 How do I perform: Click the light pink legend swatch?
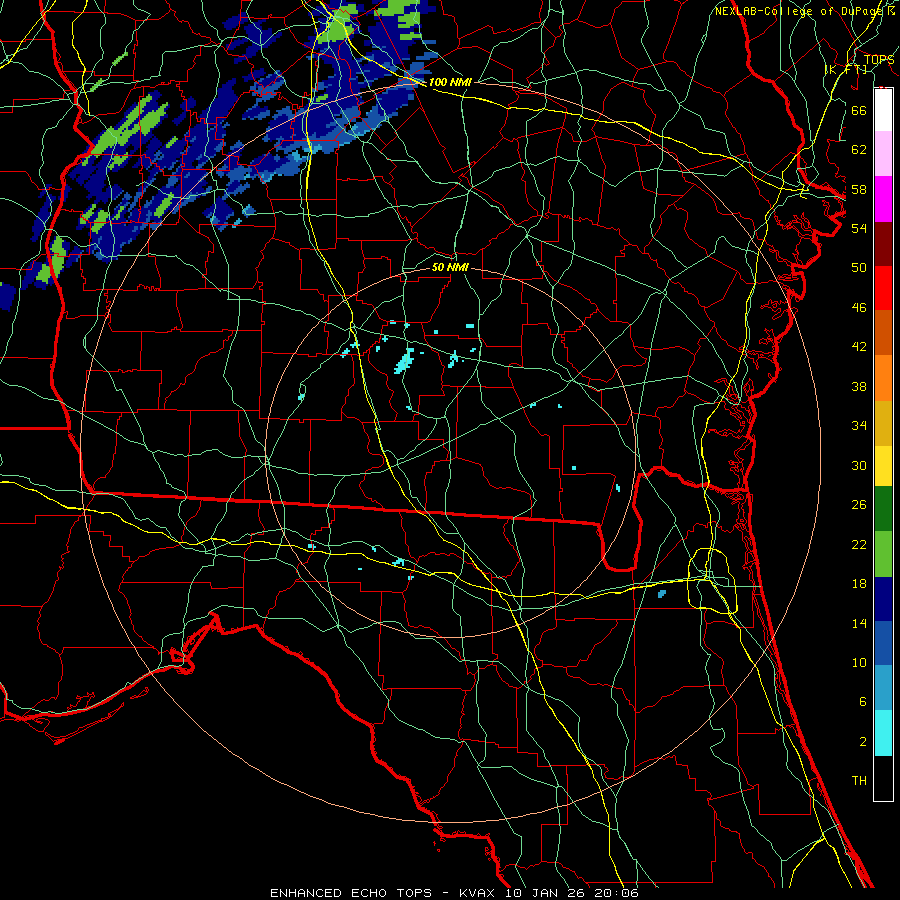[x=883, y=153]
